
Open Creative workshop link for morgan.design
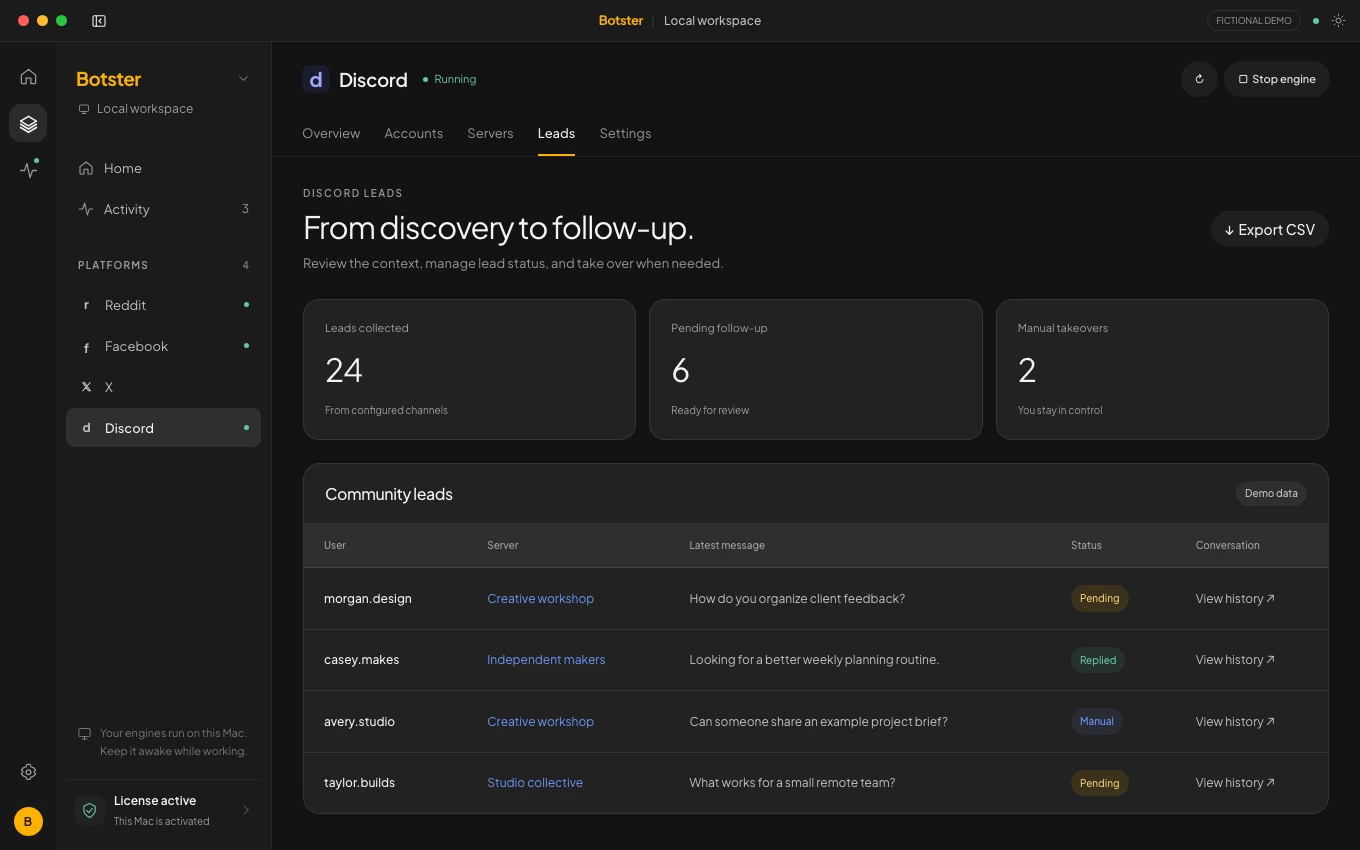point(540,598)
